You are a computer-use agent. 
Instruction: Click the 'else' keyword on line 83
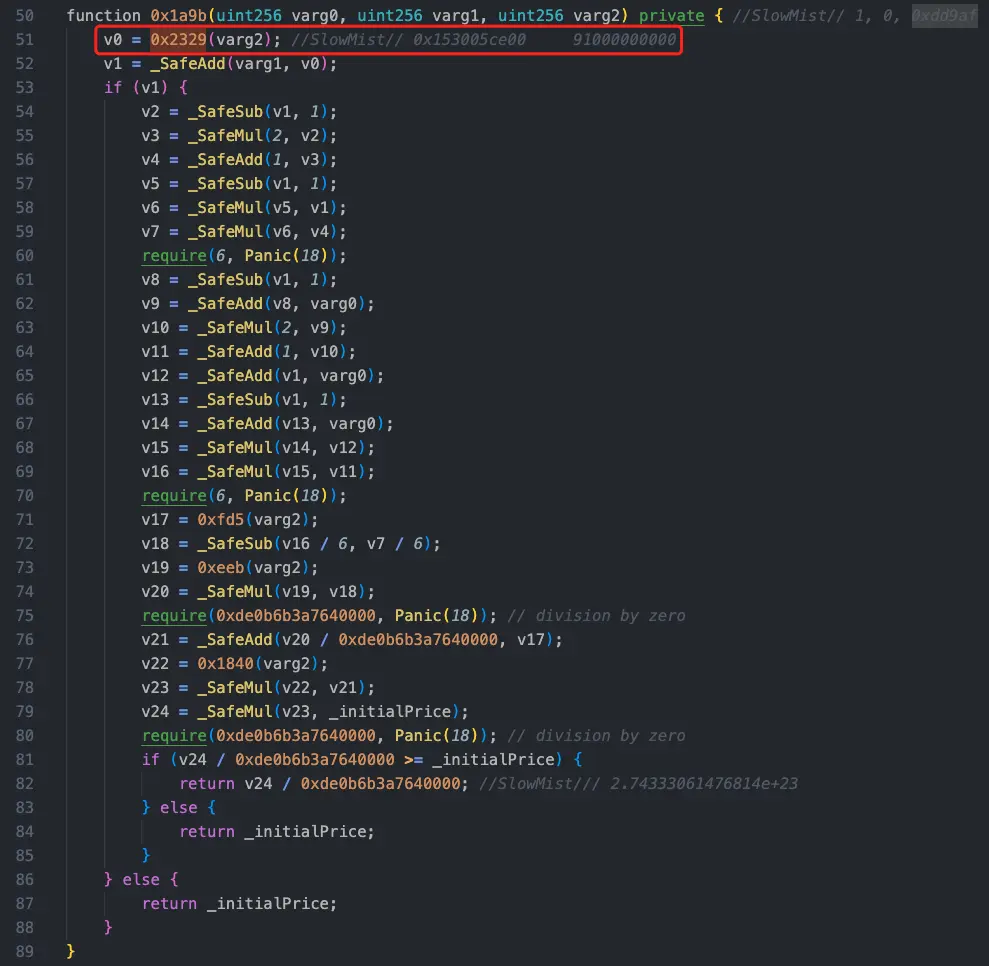point(178,807)
